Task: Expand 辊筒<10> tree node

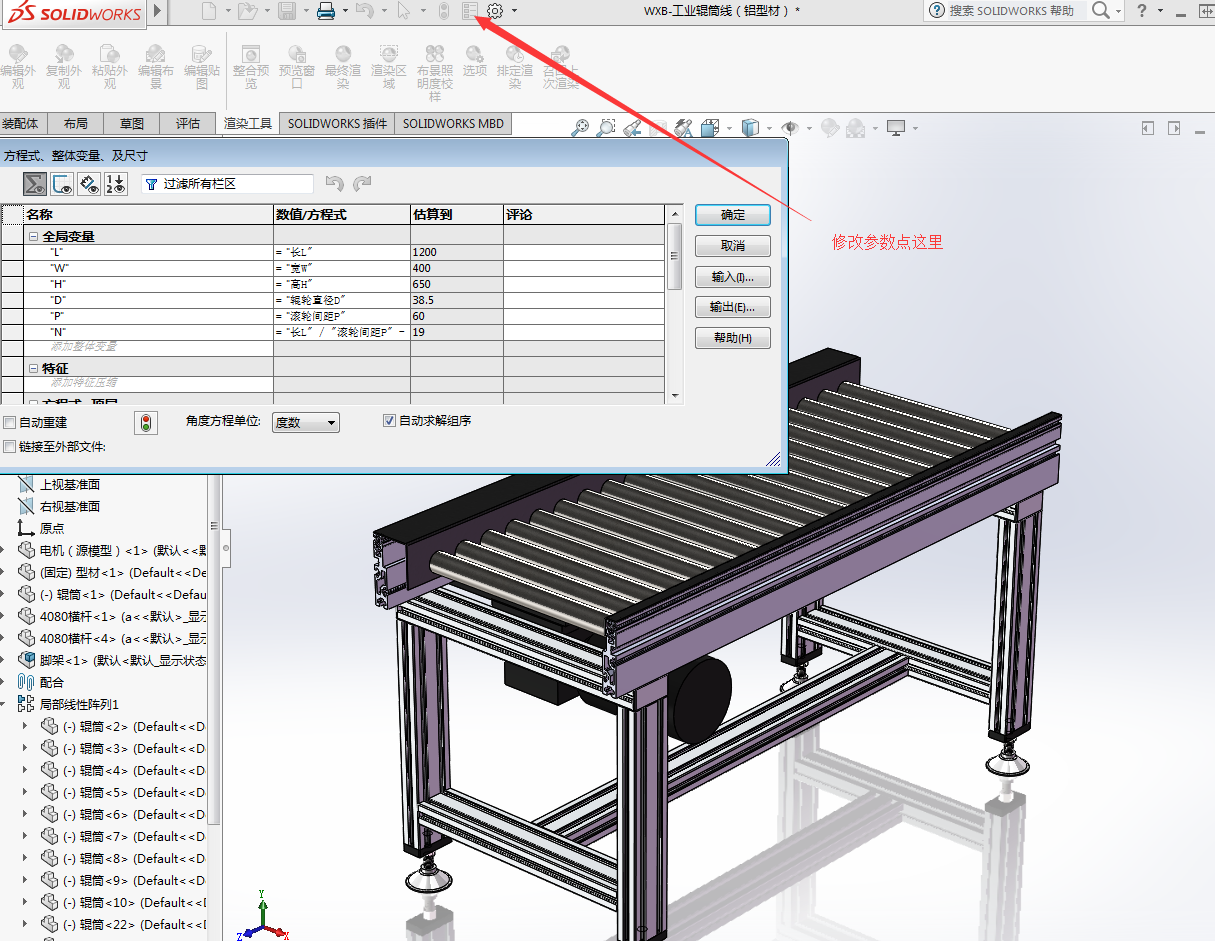Action: (x=26, y=902)
